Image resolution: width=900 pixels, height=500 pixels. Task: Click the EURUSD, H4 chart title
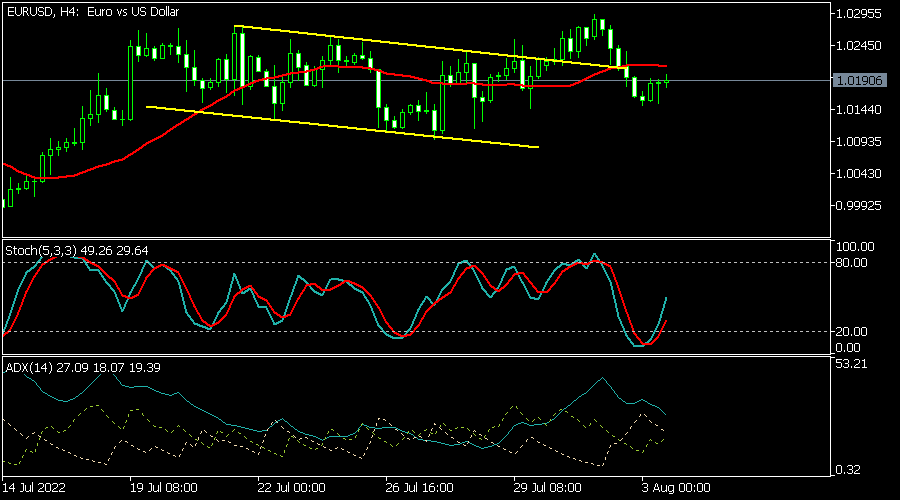[x=93, y=11]
